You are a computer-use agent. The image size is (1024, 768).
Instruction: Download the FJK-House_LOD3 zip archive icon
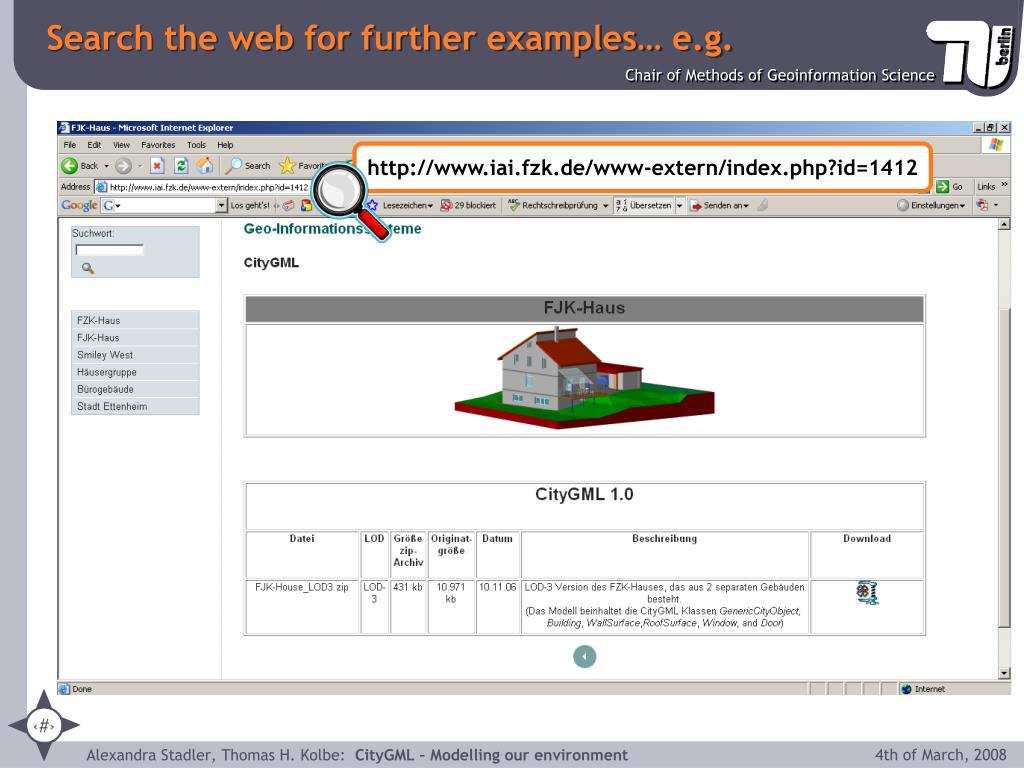tap(867, 592)
